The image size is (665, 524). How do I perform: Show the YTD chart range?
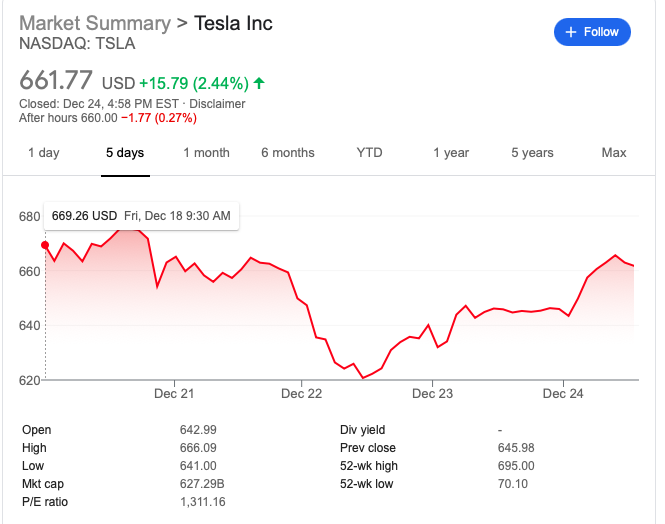pos(369,153)
